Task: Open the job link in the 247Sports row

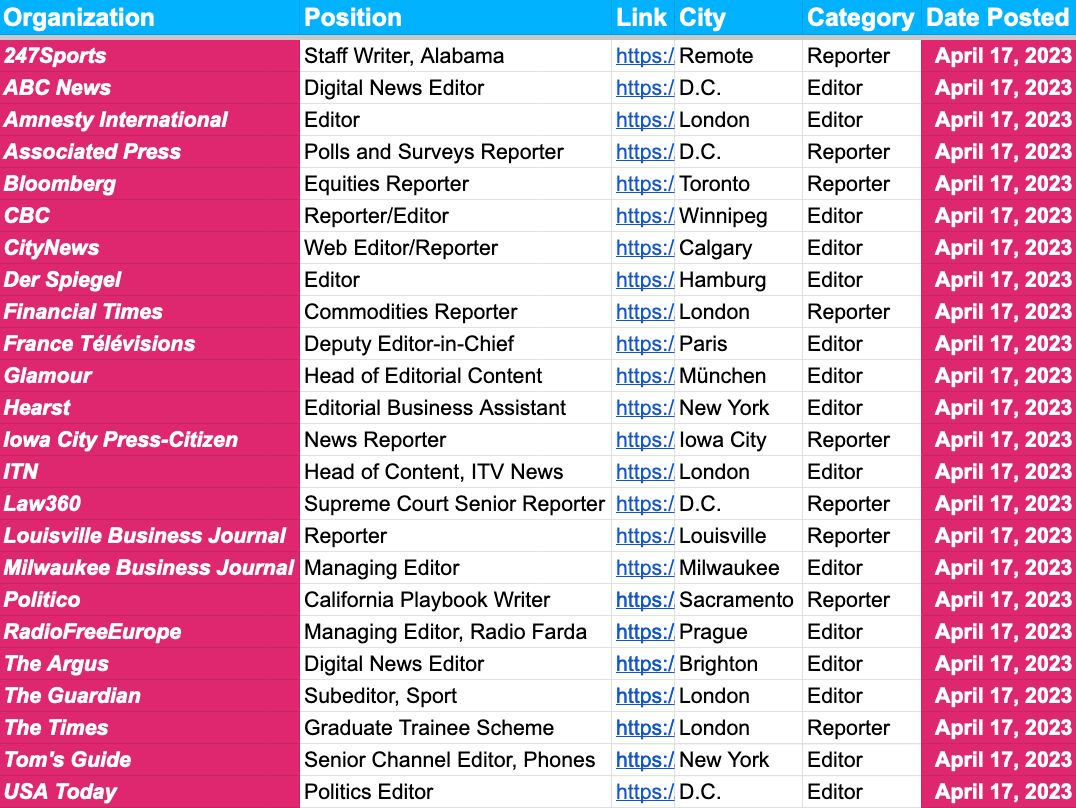Action: click(644, 56)
